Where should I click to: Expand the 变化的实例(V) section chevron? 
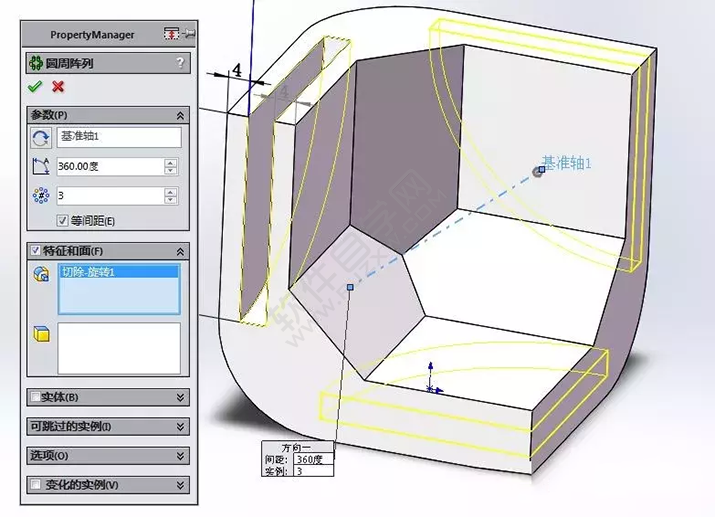pyautogui.click(x=180, y=485)
